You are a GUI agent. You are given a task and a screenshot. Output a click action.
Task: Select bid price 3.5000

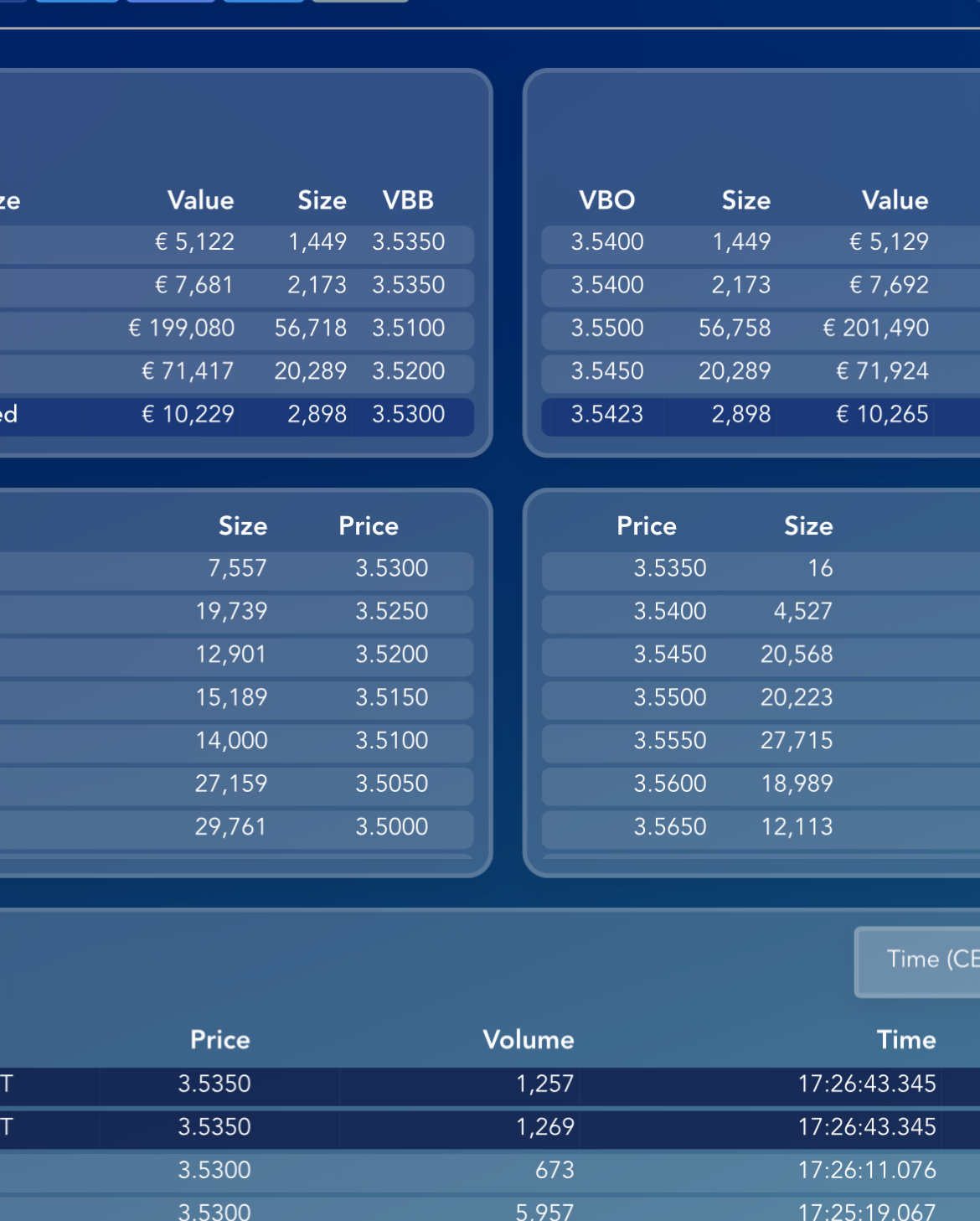[x=392, y=827]
